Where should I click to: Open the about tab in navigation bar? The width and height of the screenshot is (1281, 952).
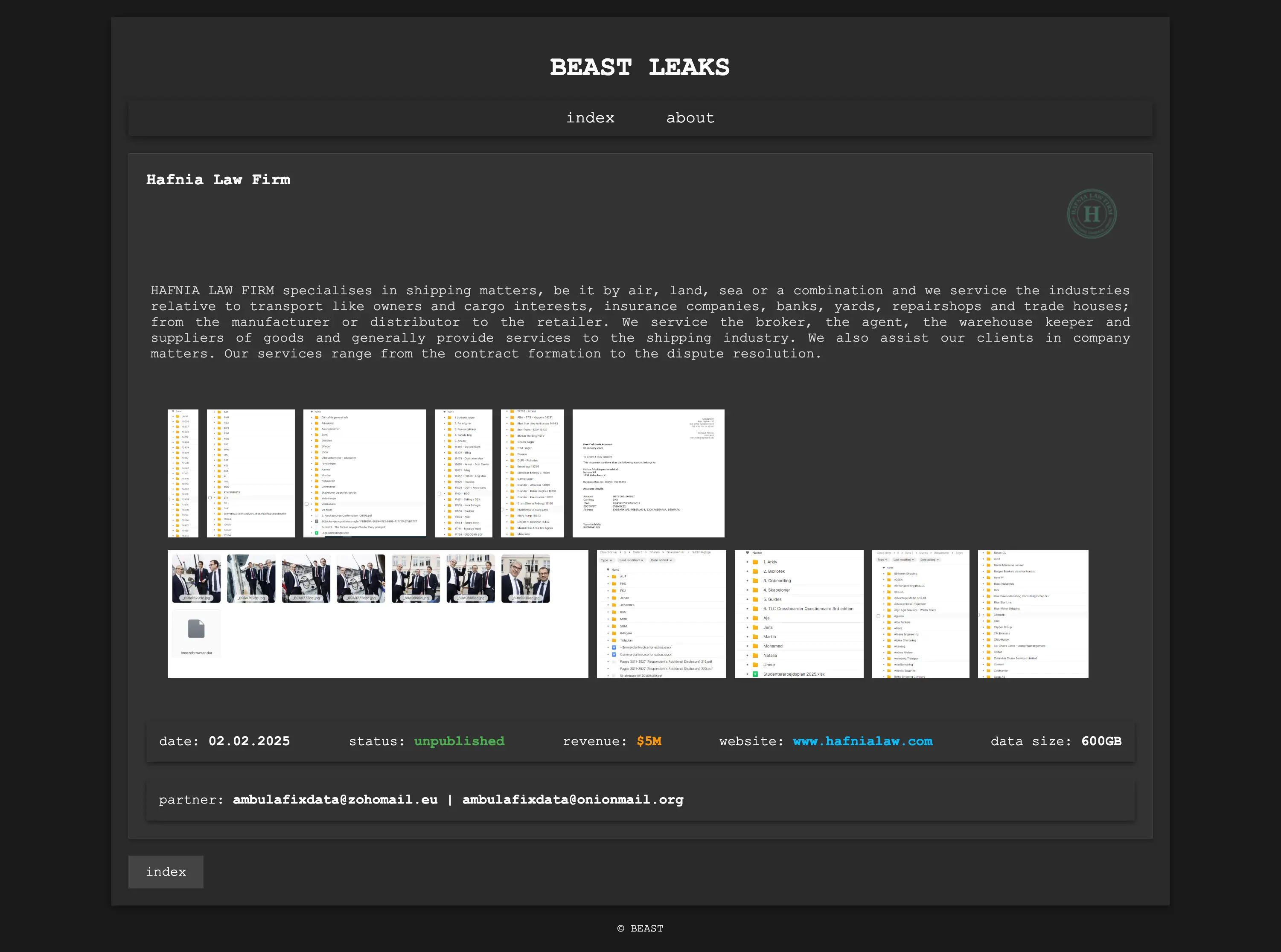click(x=690, y=118)
